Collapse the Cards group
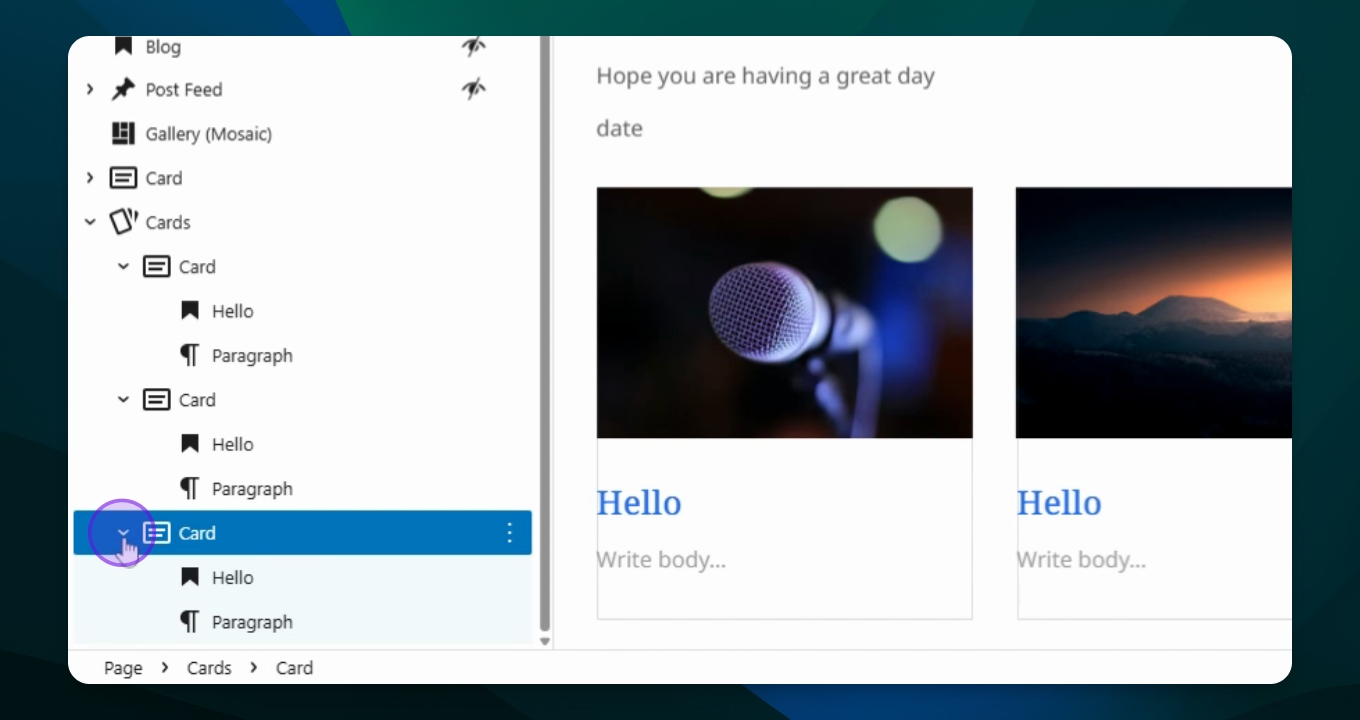The height and width of the screenshot is (720, 1360). [x=90, y=222]
